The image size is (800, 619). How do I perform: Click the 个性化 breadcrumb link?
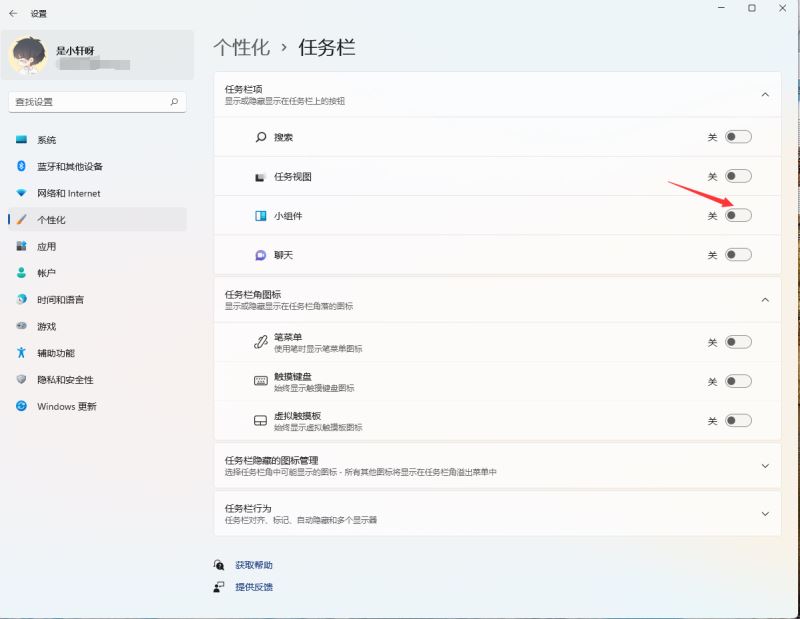(x=242, y=47)
